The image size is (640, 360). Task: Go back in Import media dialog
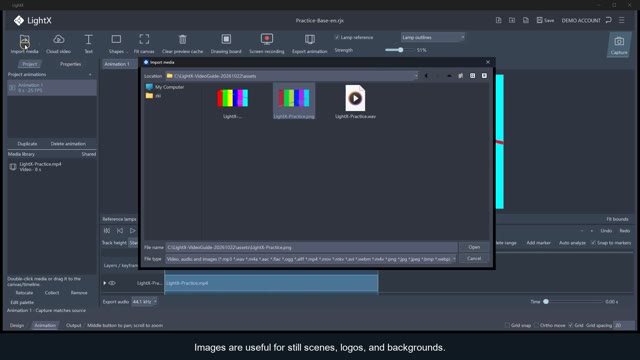pyautogui.click(x=426, y=76)
